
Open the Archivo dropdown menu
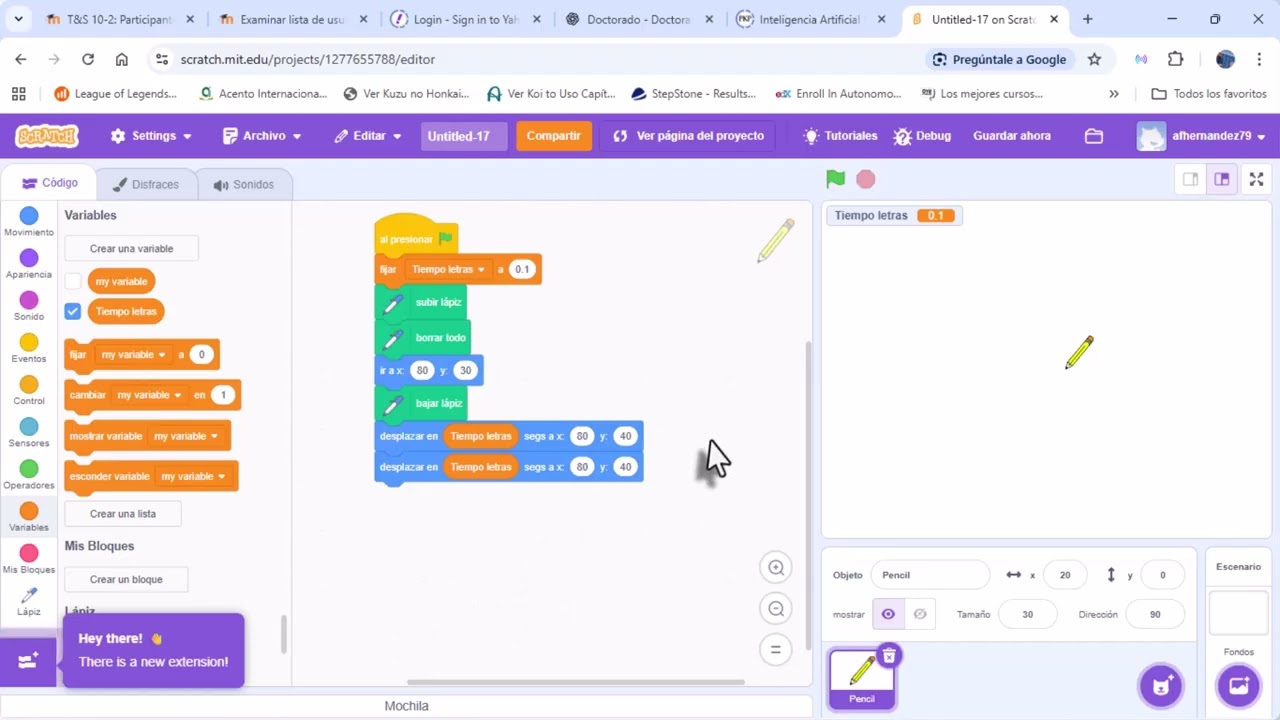(262, 136)
